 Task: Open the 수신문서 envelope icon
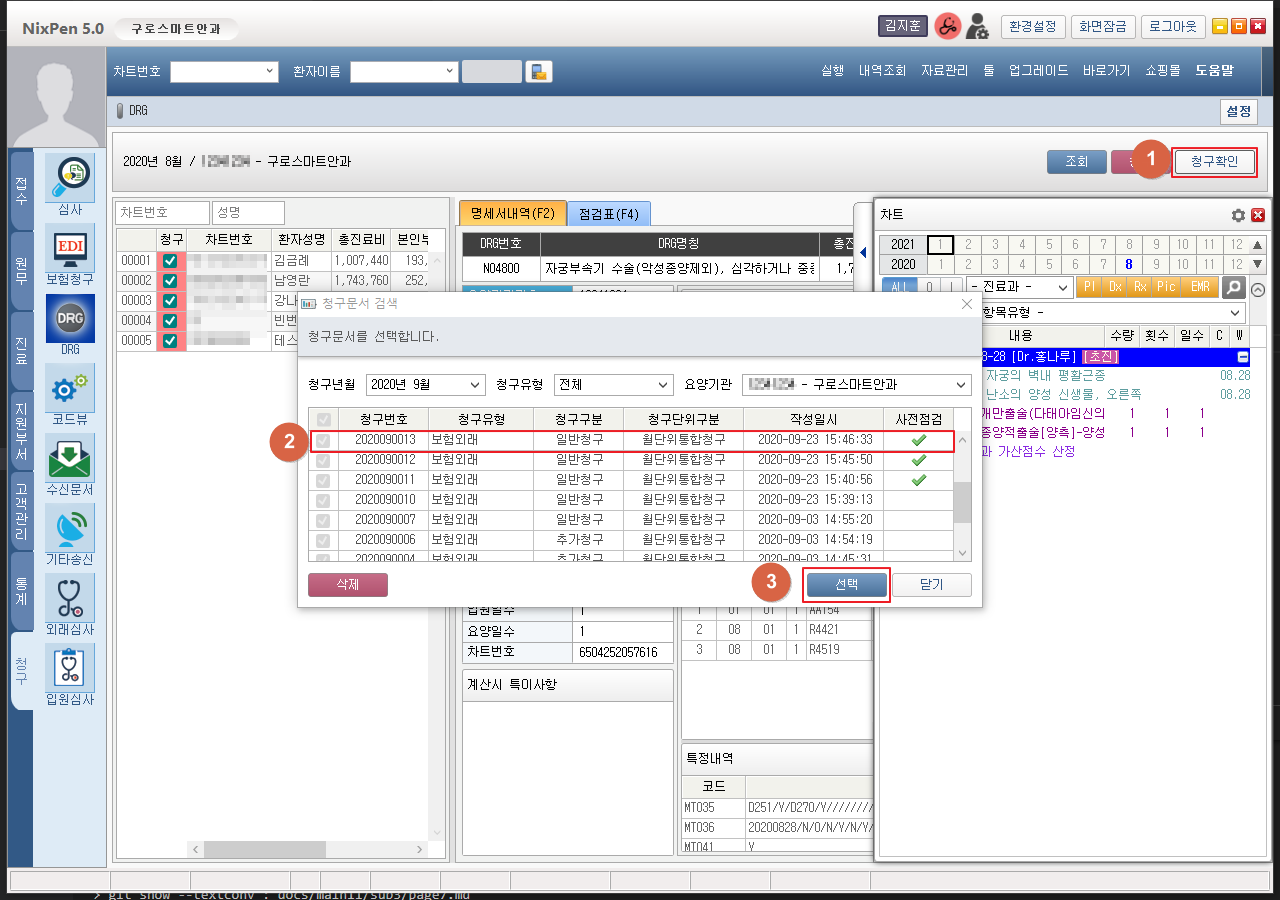click(70, 458)
